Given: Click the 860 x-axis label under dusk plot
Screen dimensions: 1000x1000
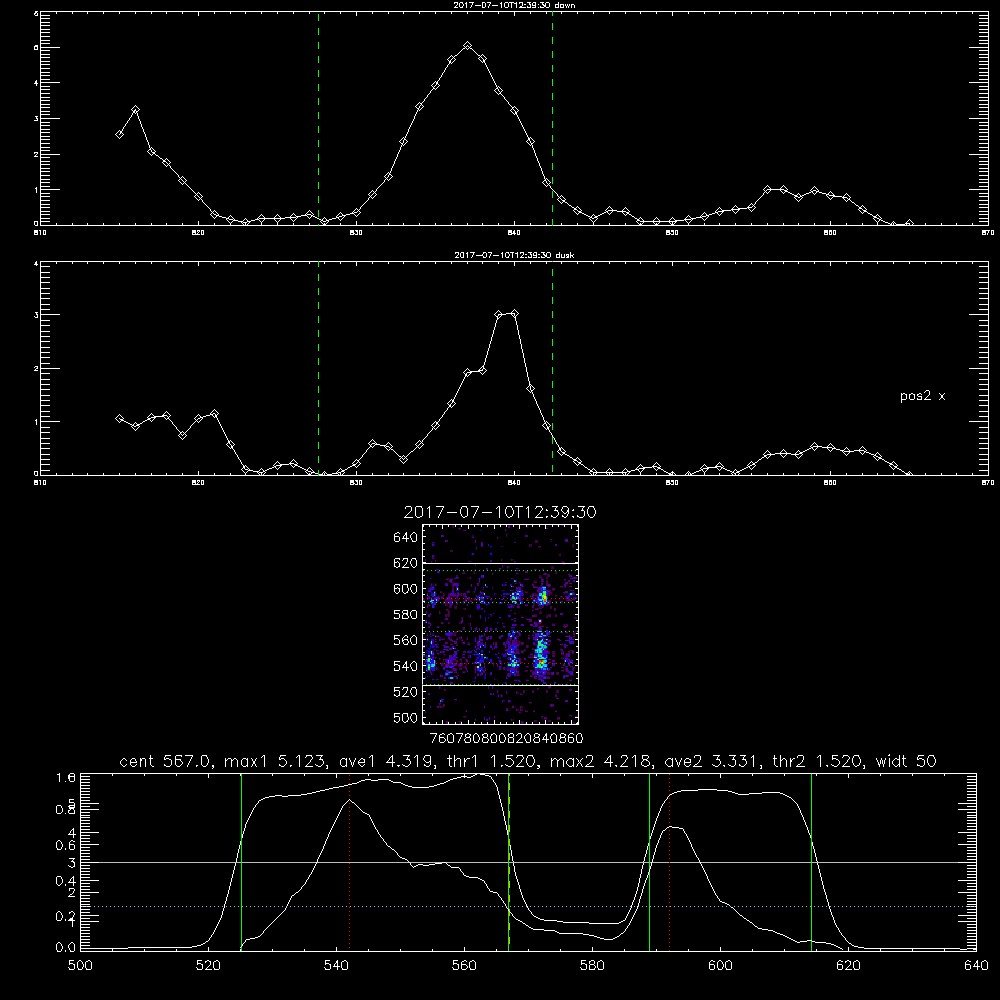Looking at the screenshot, I should tap(830, 483).
